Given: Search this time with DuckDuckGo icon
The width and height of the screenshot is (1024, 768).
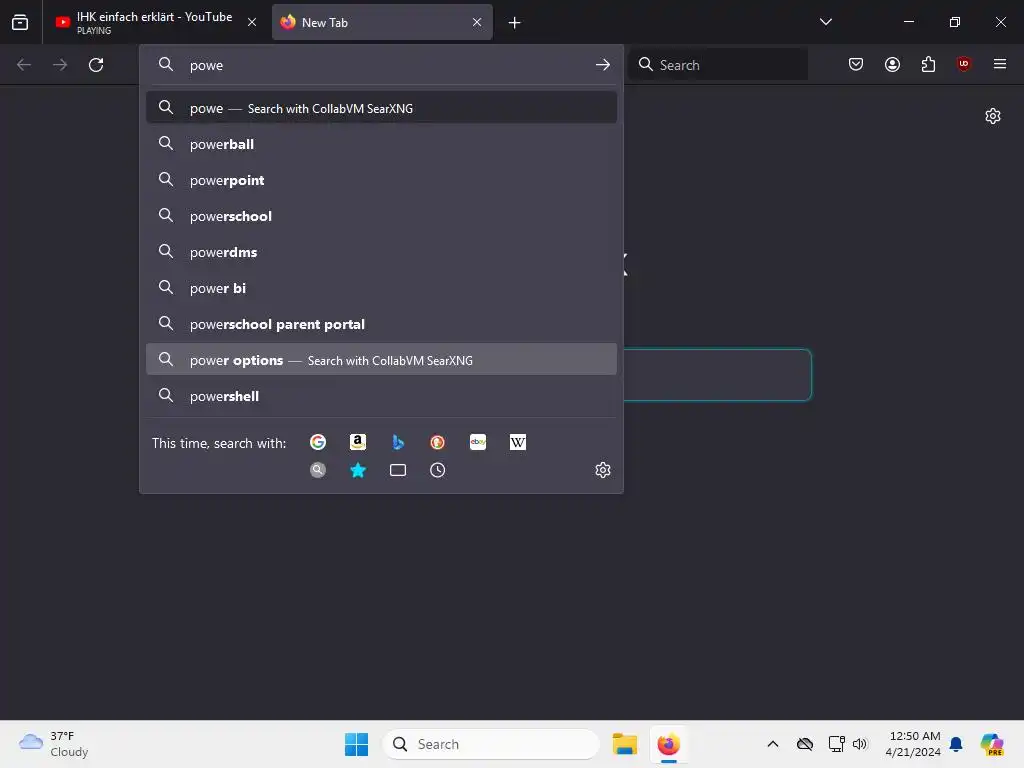Looking at the screenshot, I should (438, 442).
